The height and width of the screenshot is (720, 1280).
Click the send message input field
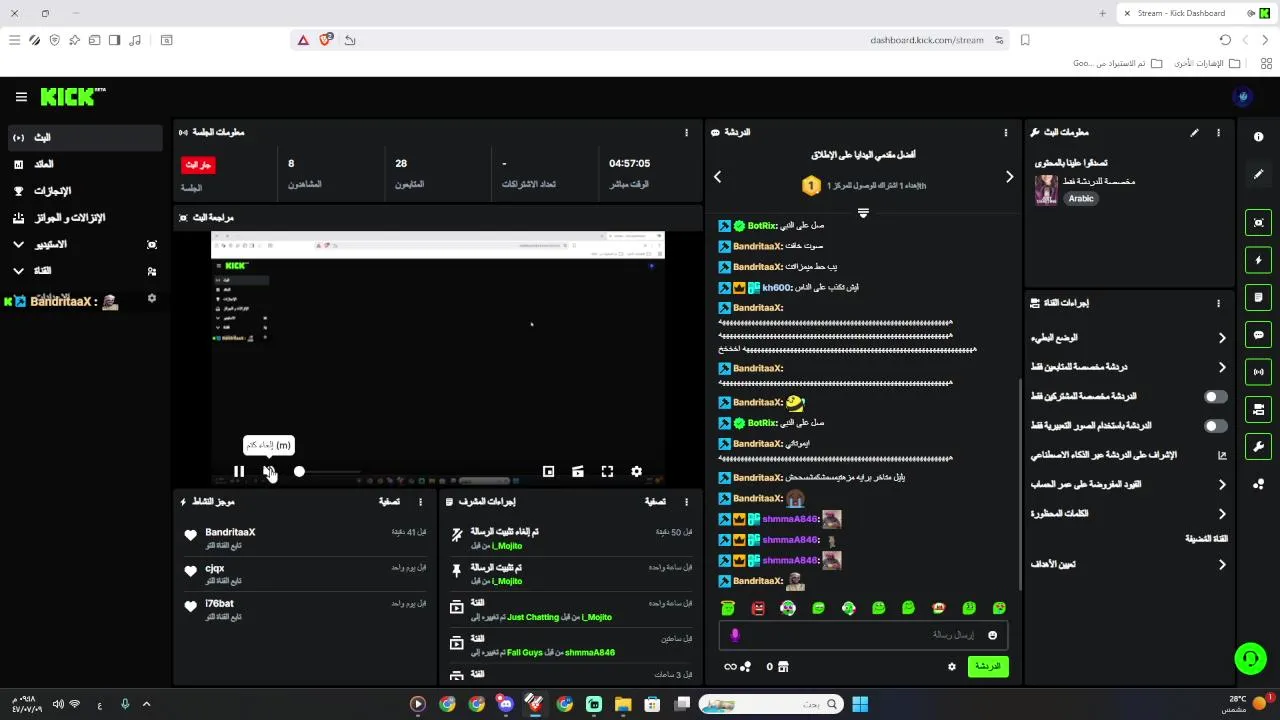tap(863, 635)
